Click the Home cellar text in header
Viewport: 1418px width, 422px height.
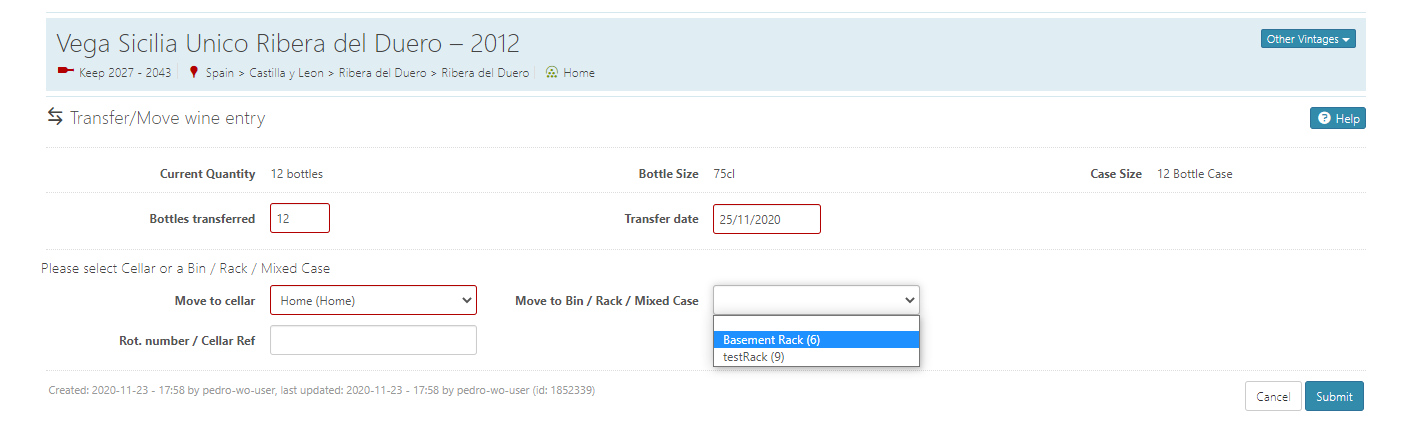pos(579,73)
